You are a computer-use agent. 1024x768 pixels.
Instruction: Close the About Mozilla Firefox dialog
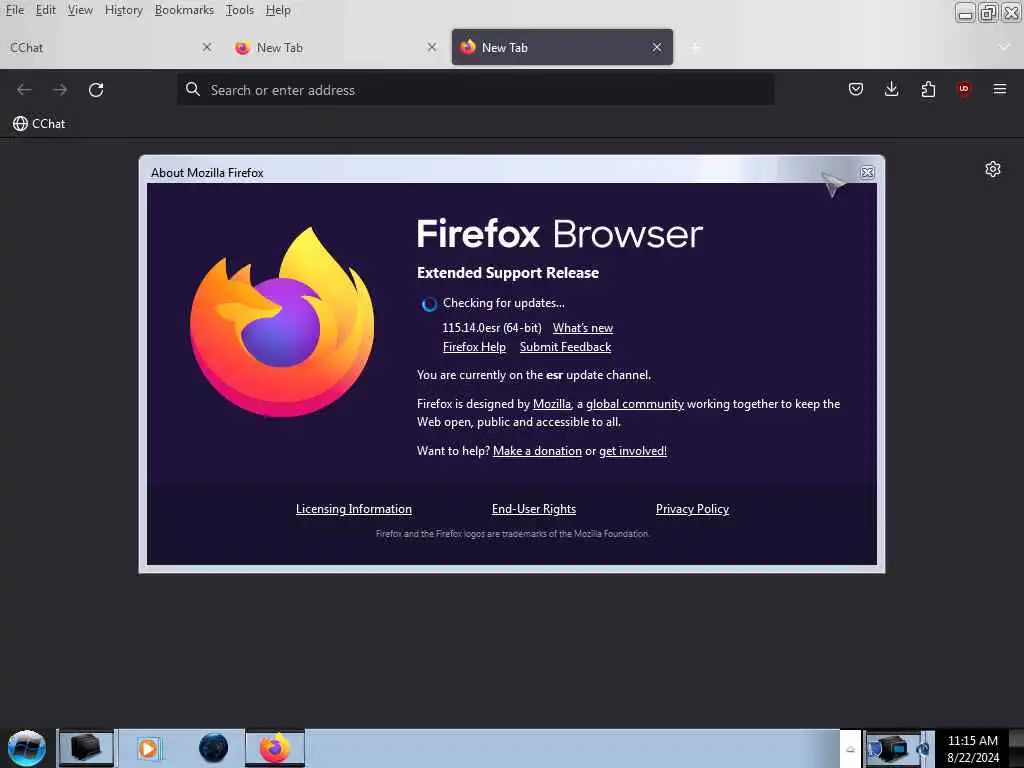(x=867, y=172)
